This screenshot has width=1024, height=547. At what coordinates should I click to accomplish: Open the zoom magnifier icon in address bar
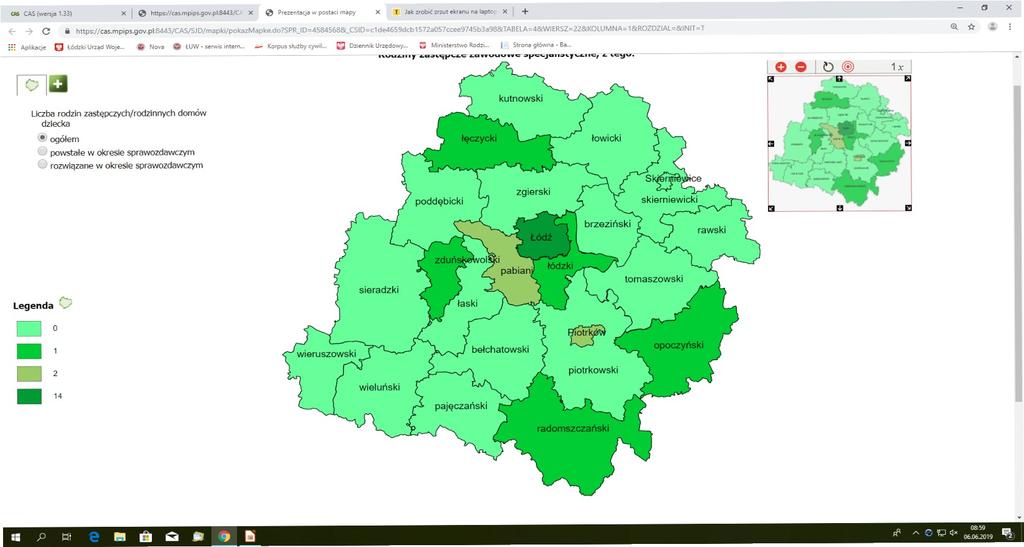click(955, 27)
